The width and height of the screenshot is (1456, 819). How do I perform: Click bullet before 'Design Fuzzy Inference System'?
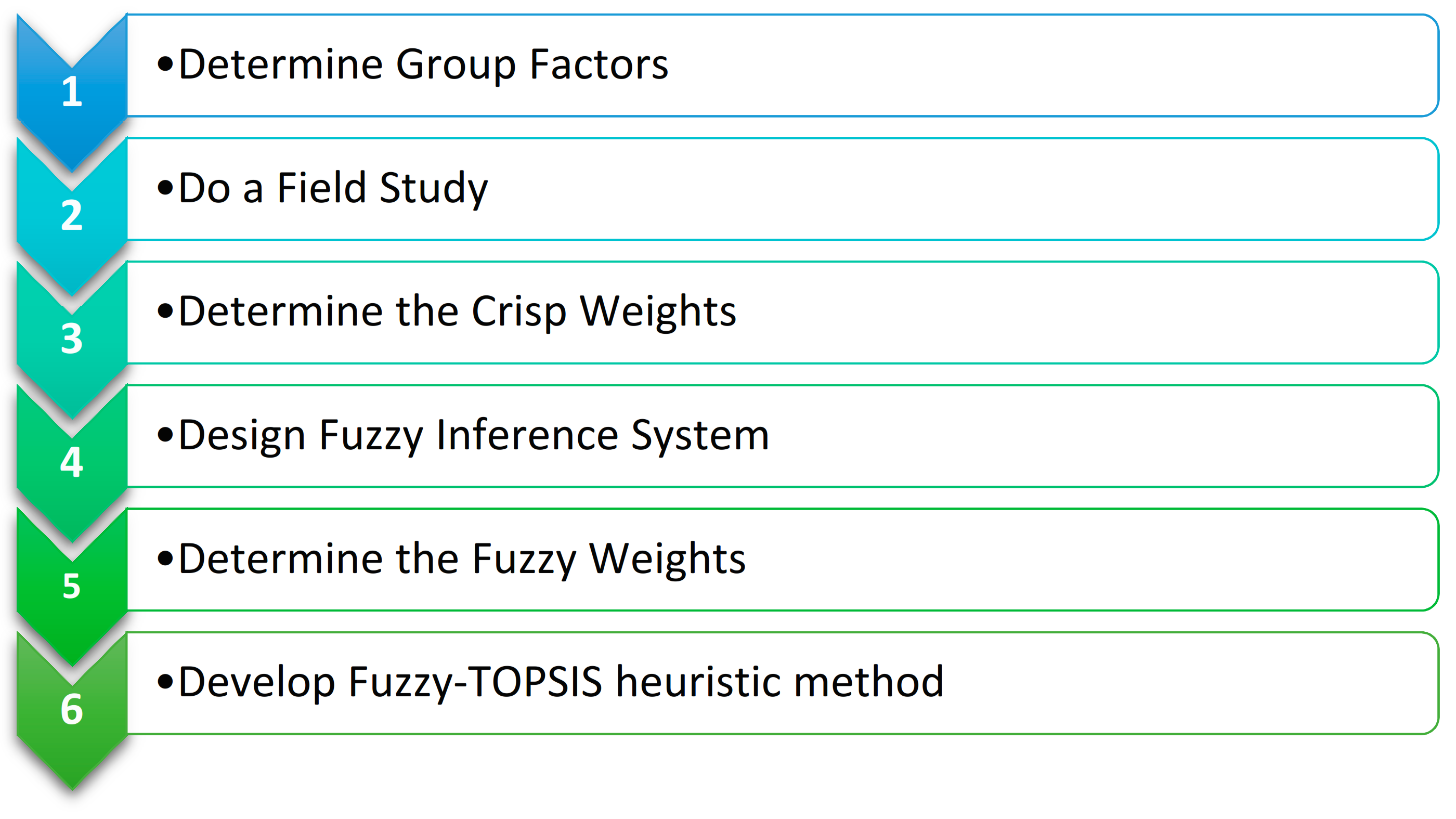click(x=165, y=435)
